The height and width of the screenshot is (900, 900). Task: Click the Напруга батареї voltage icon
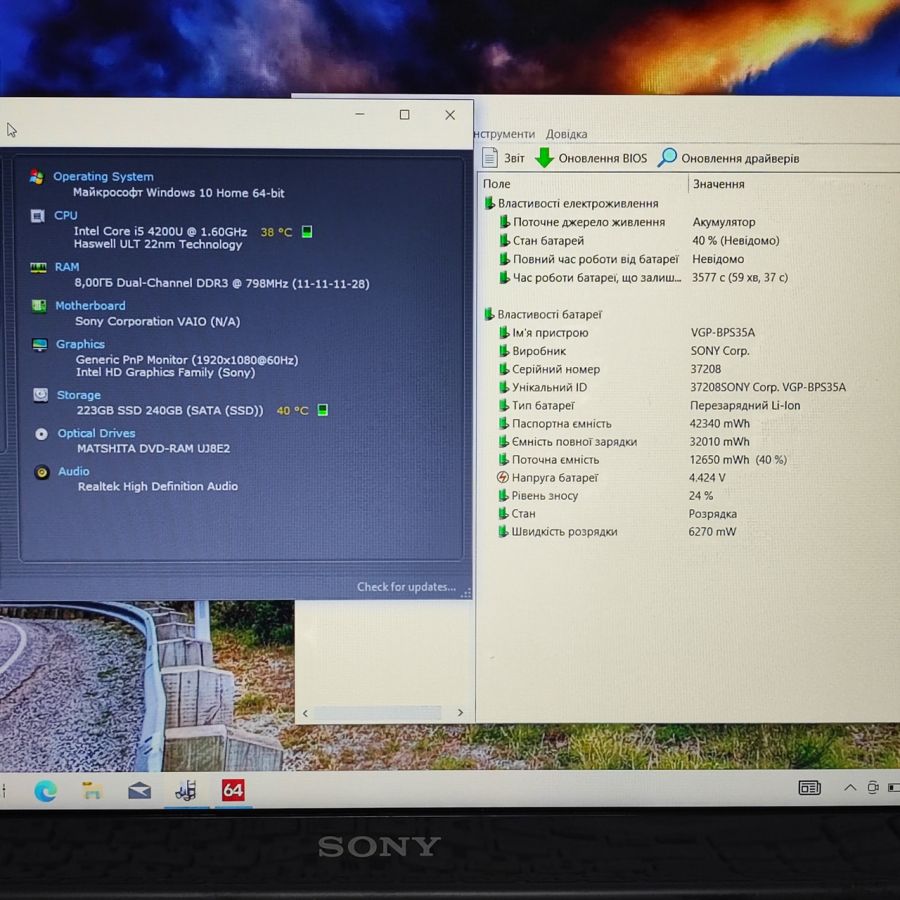[x=502, y=477]
